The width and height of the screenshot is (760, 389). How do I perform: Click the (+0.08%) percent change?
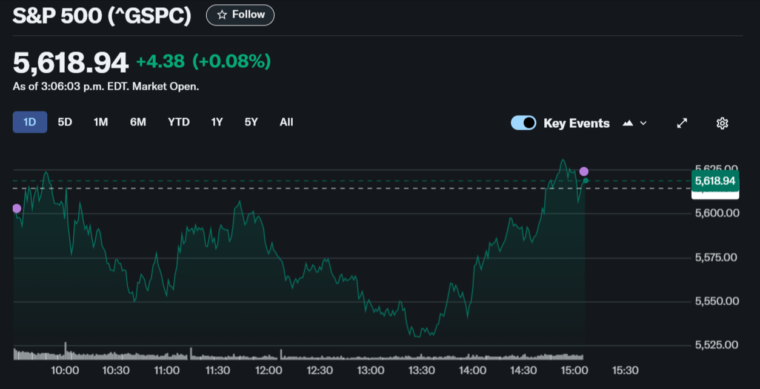click(x=232, y=62)
